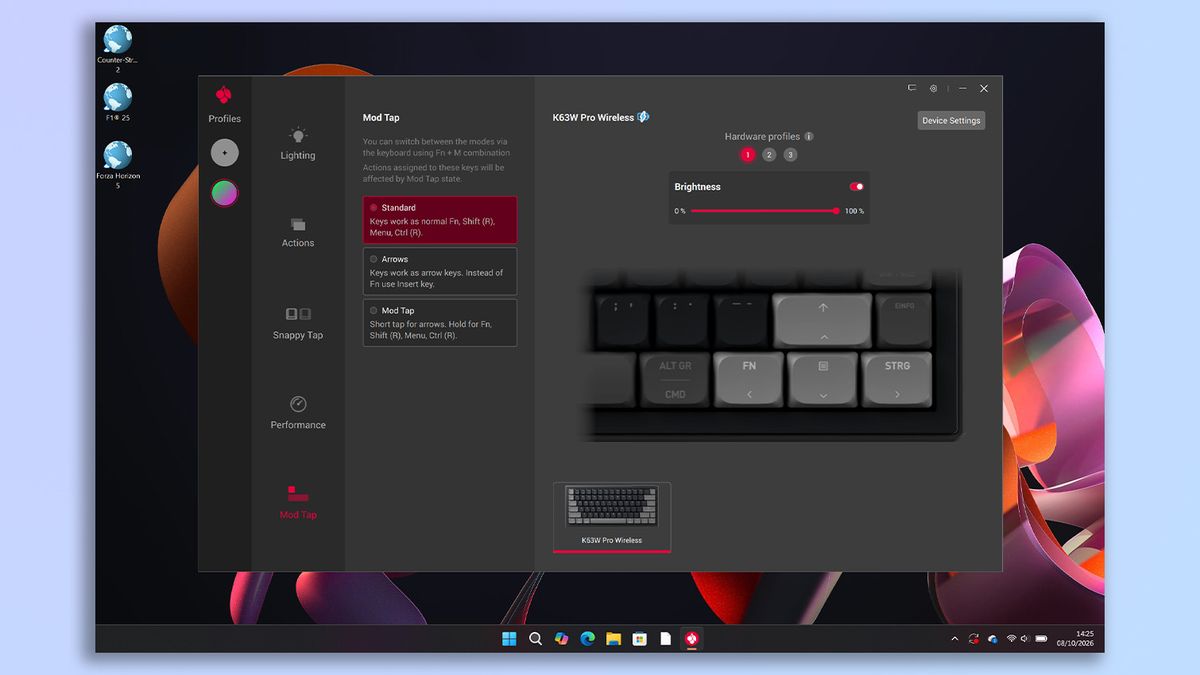Click the "Mod Tap" panel heading
The width and height of the screenshot is (1200, 675).
[381, 118]
